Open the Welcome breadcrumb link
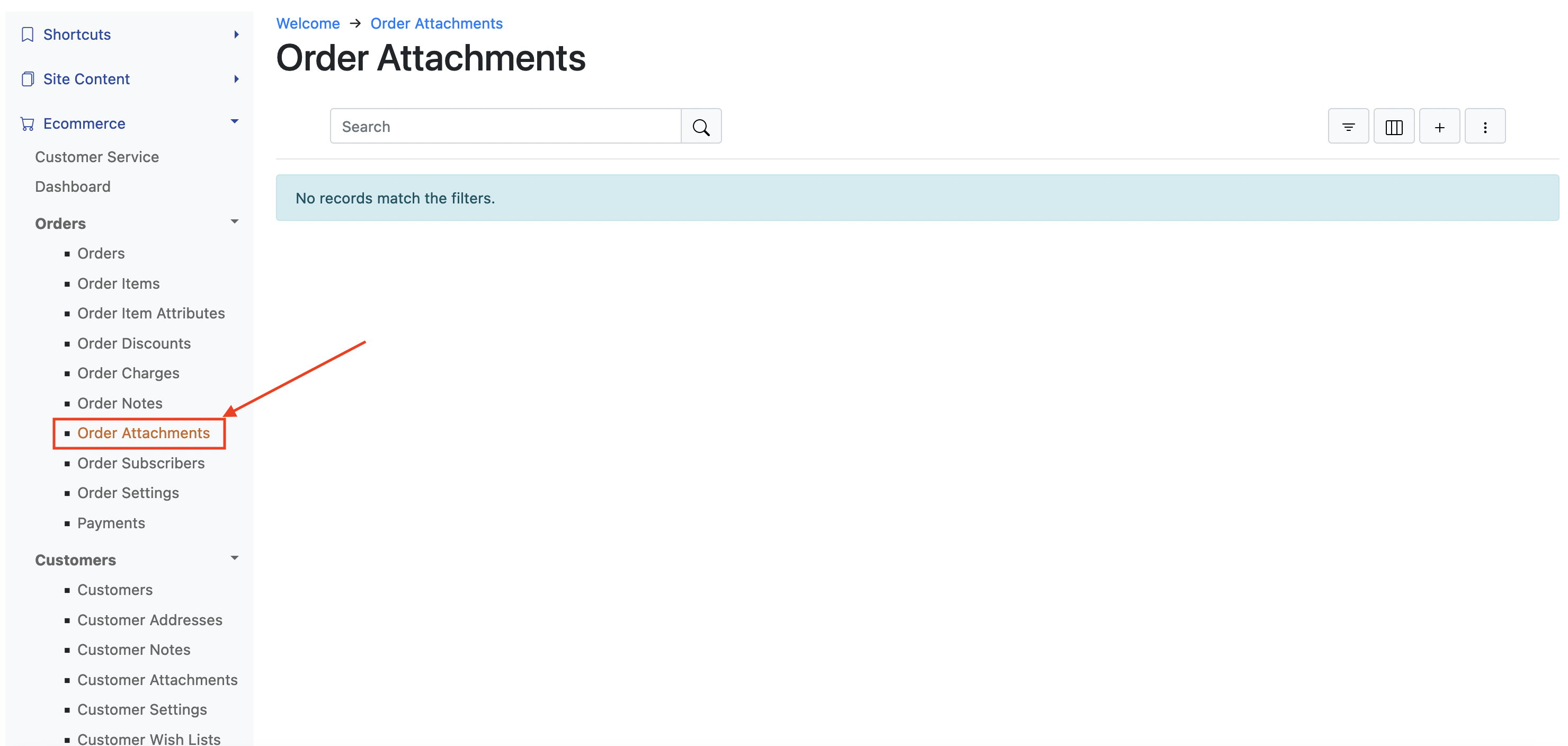1568x746 pixels. click(308, 23)
